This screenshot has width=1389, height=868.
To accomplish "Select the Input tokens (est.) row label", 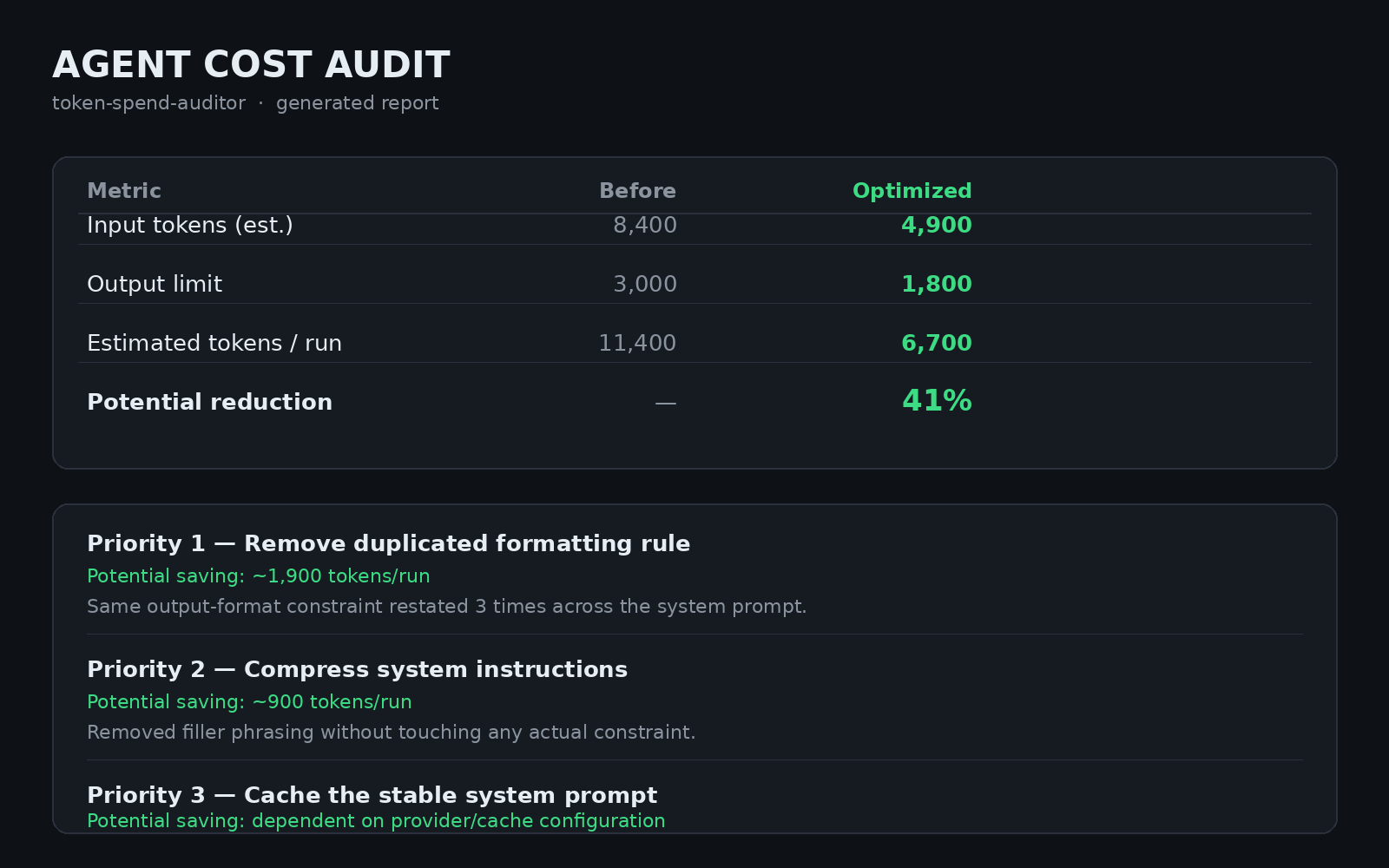I will coord(190,226).
